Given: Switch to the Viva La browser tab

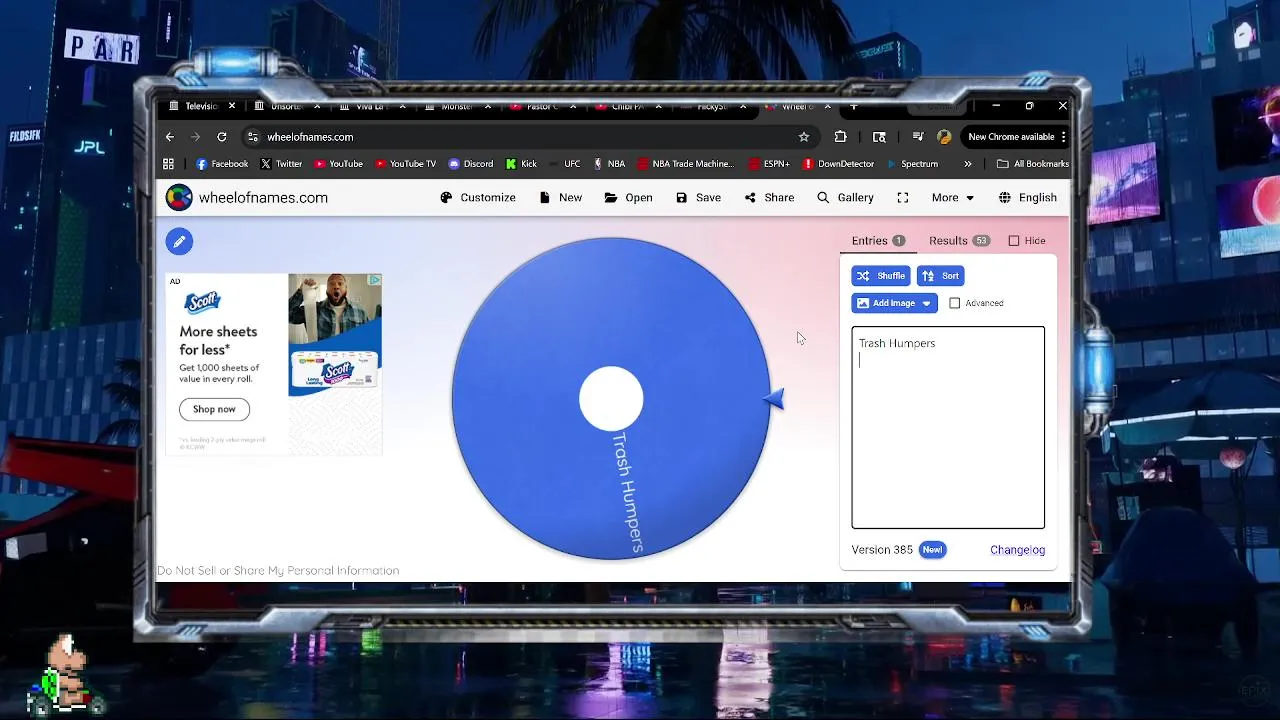Looking at the screenshot, I should pos(372,106).
